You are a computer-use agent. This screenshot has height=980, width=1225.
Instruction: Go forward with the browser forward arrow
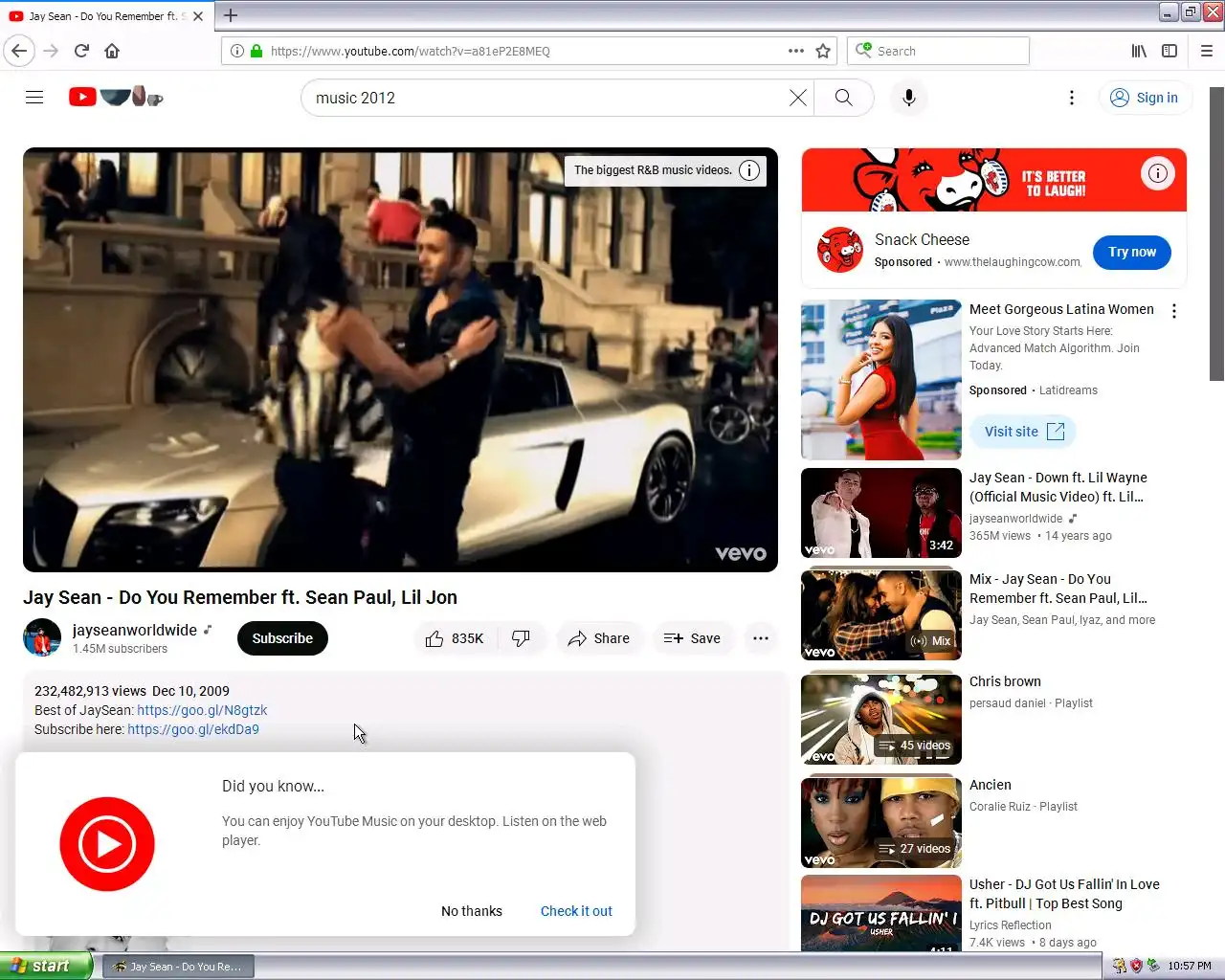52,51
